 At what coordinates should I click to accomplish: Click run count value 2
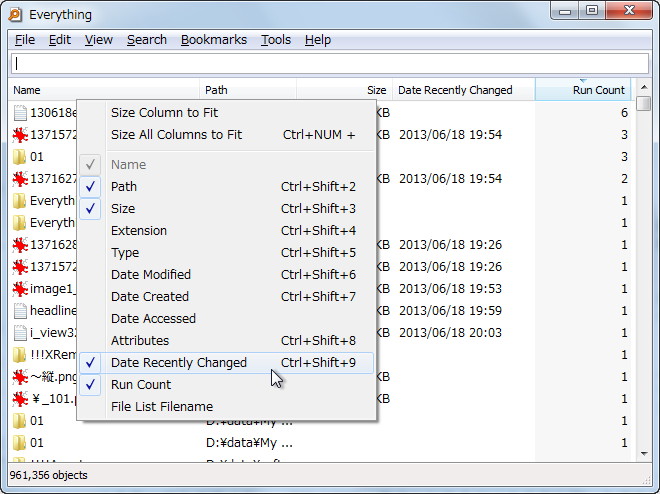(x=624, y=179)
